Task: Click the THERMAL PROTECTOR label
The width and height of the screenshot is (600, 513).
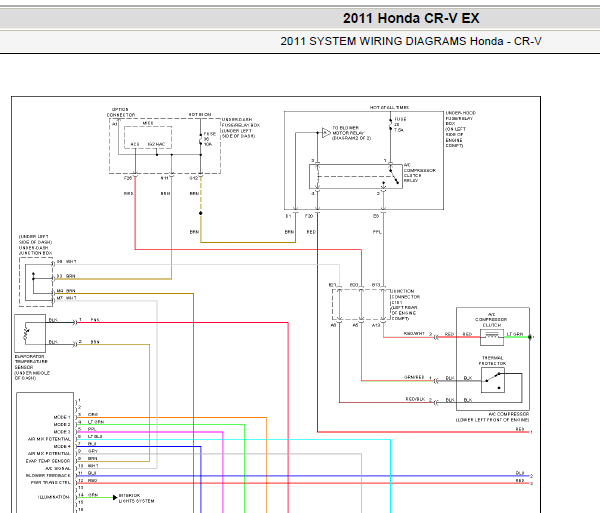Action: (492, 360)
